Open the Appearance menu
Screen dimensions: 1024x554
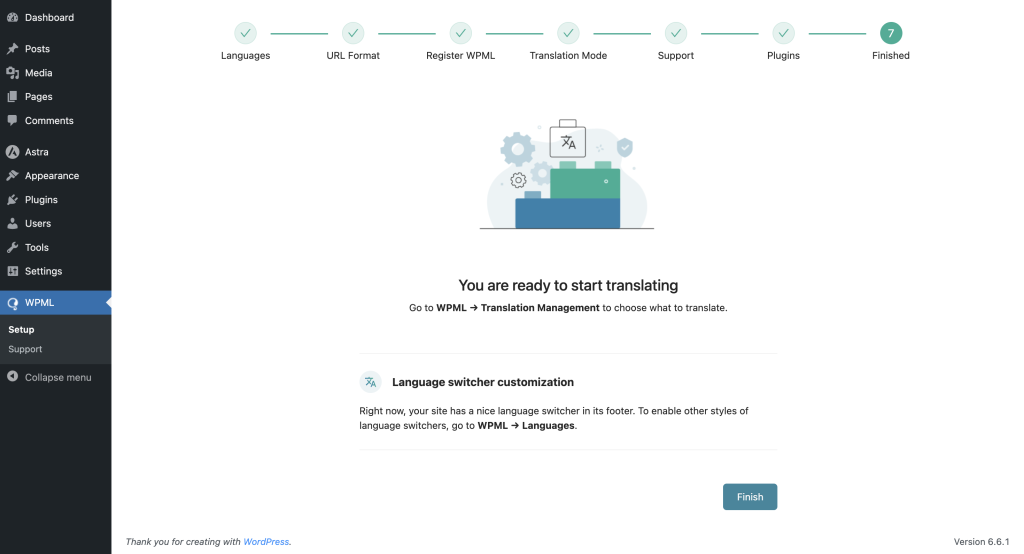click(x=56, y=176)
